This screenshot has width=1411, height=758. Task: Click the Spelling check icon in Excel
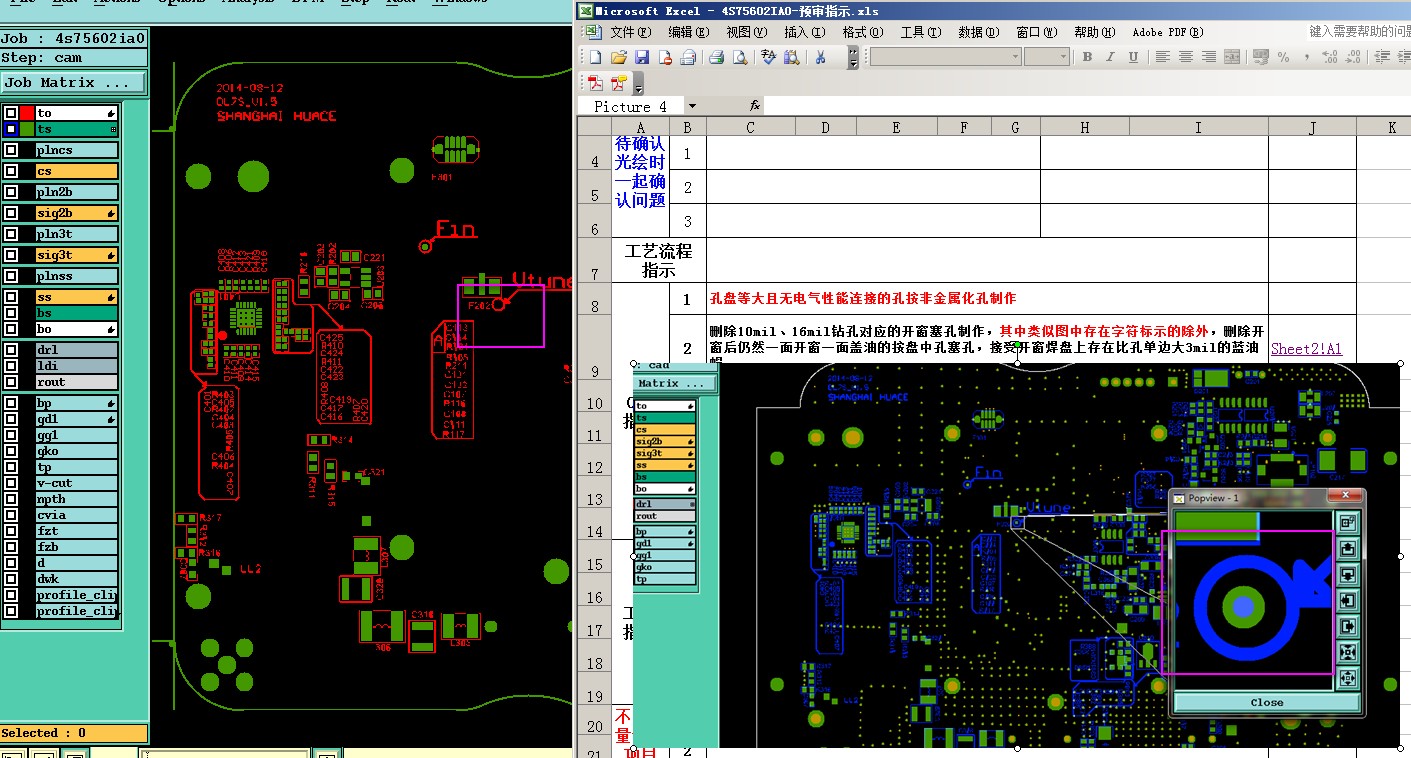(x=768, y=57)
